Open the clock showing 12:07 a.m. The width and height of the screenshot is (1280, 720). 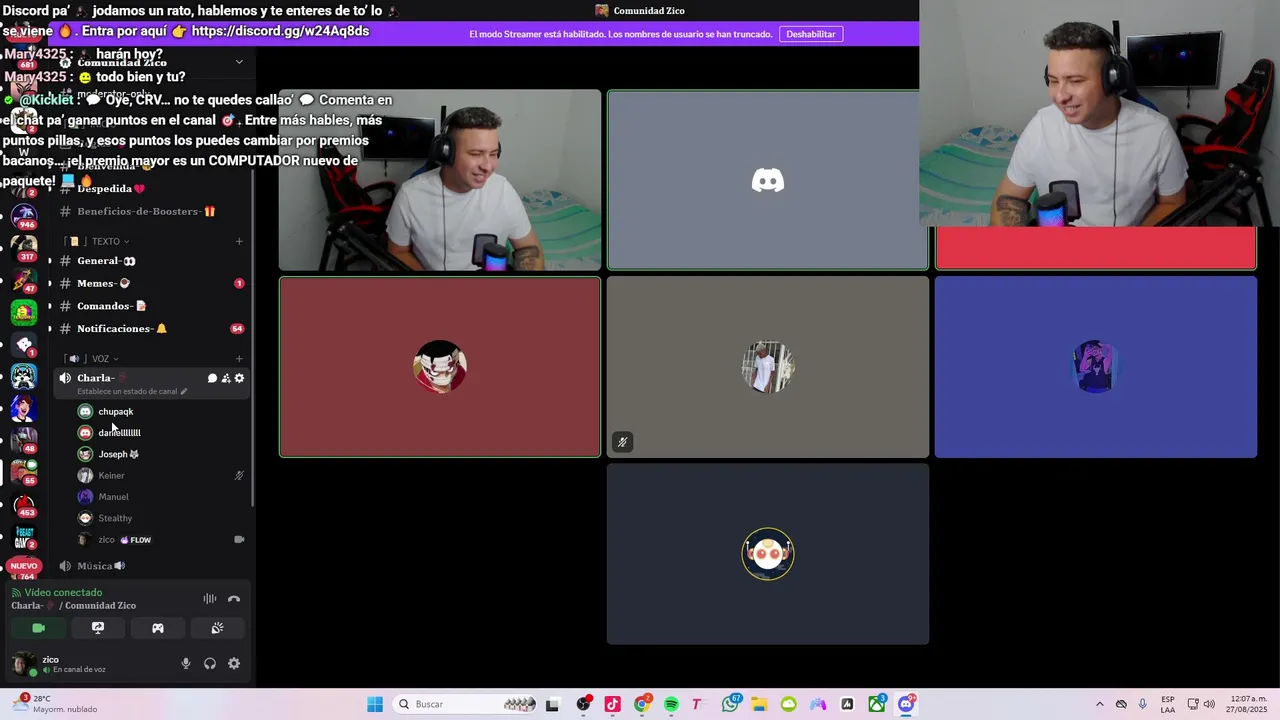pos(1248,704)
